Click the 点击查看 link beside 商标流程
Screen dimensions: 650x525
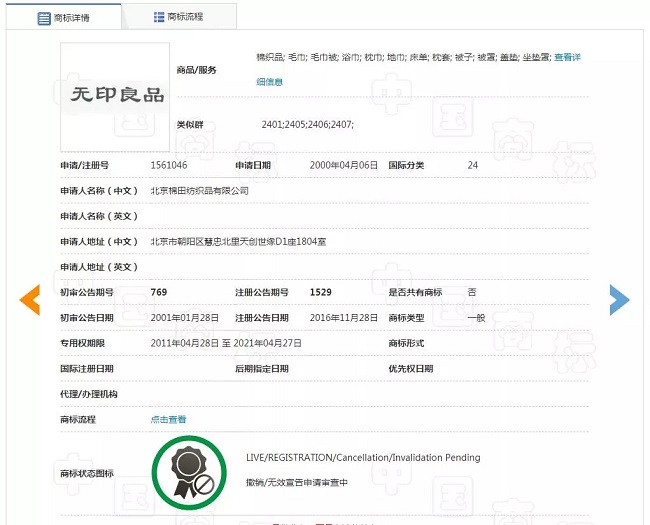click(168, 419)
